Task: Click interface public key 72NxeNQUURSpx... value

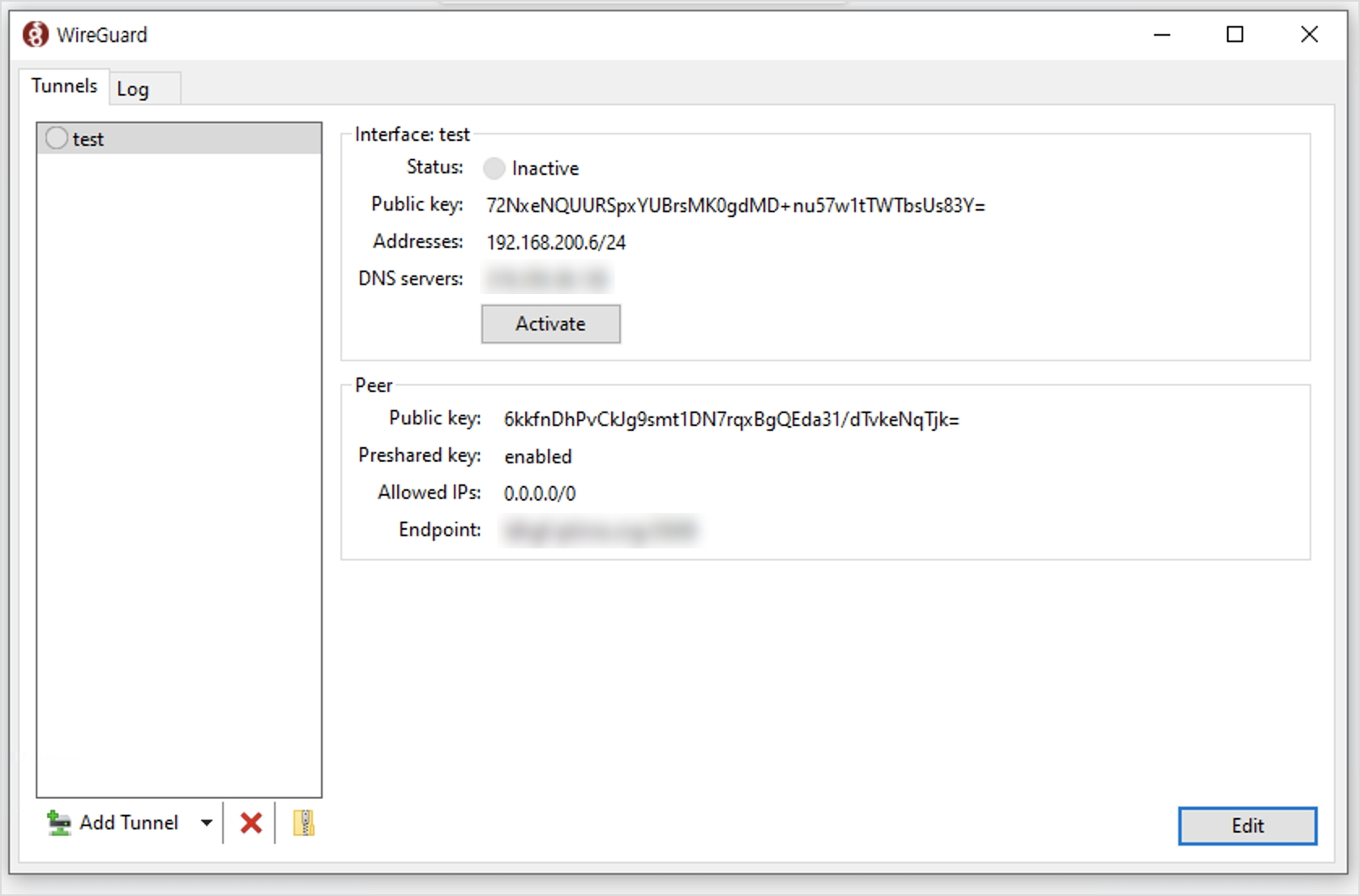Action: click(x=735, y=206)
